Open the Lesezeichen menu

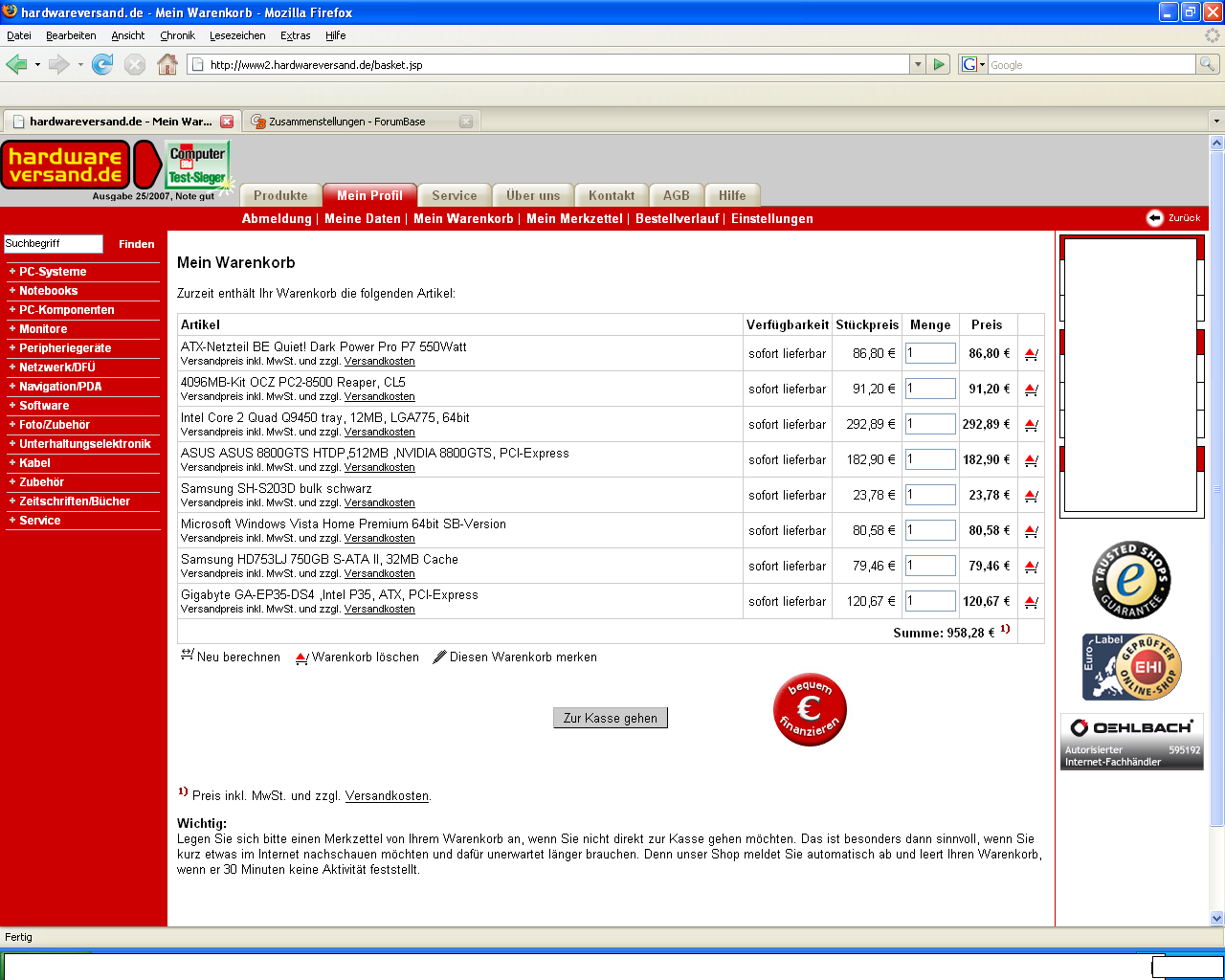tap(237, 35)
